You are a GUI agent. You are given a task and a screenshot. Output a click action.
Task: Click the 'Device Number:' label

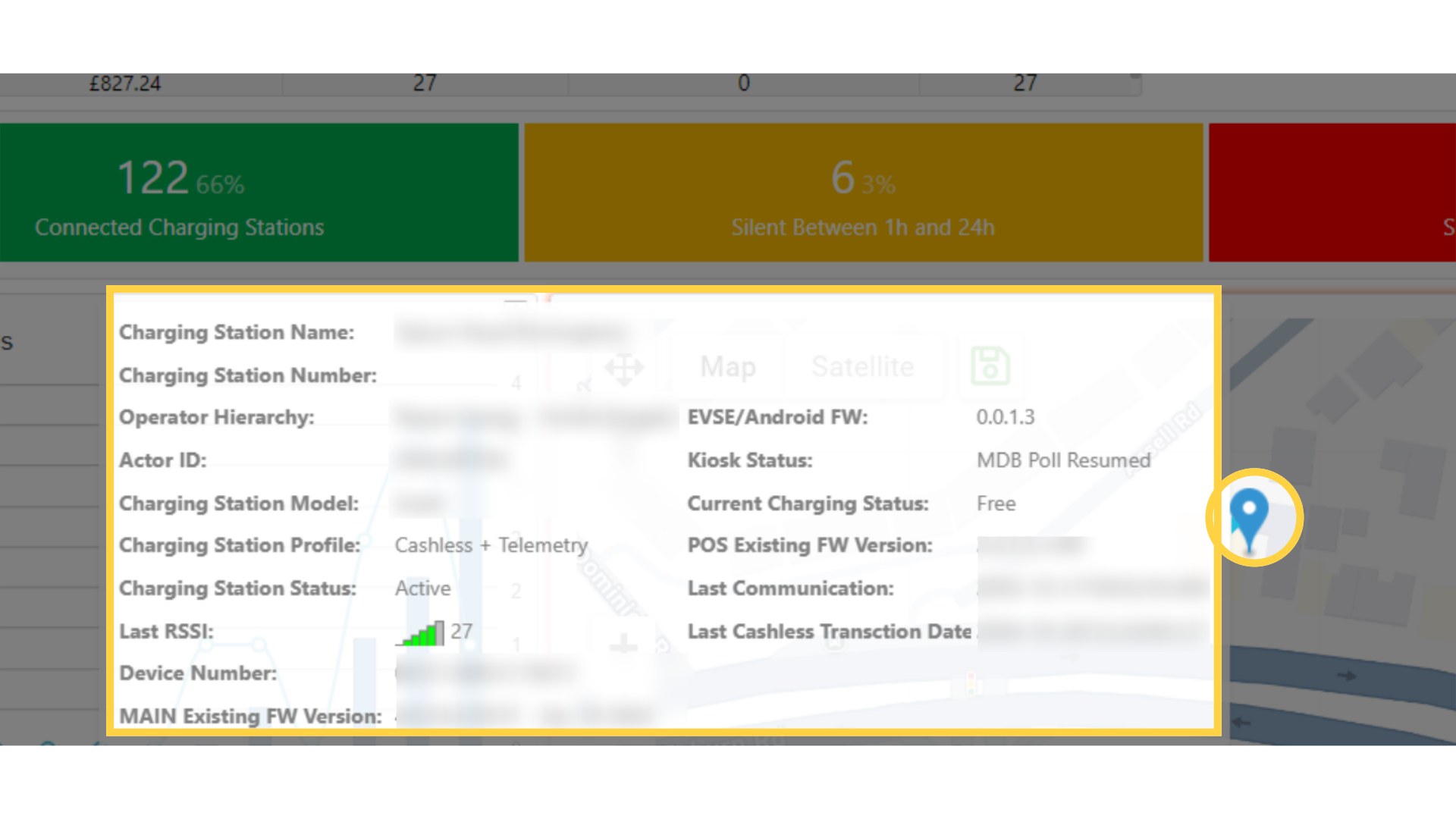198,673
